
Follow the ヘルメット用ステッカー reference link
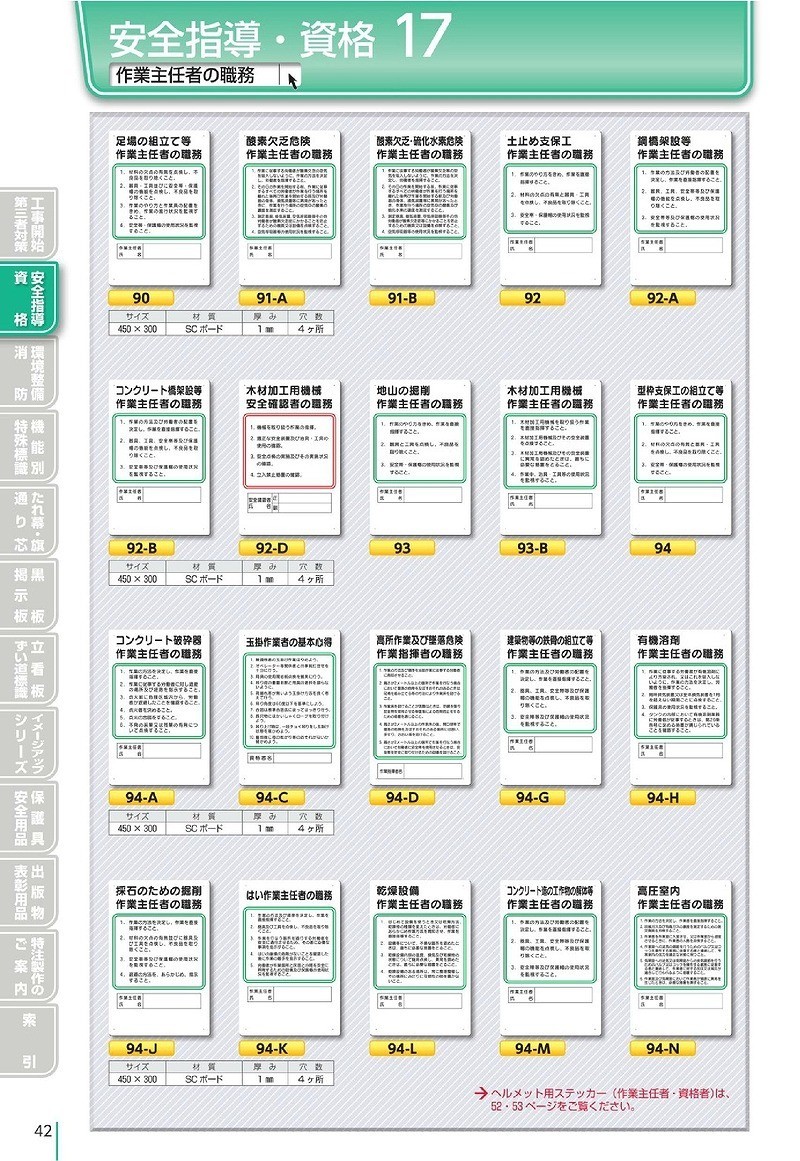[x=602, y=1099]
